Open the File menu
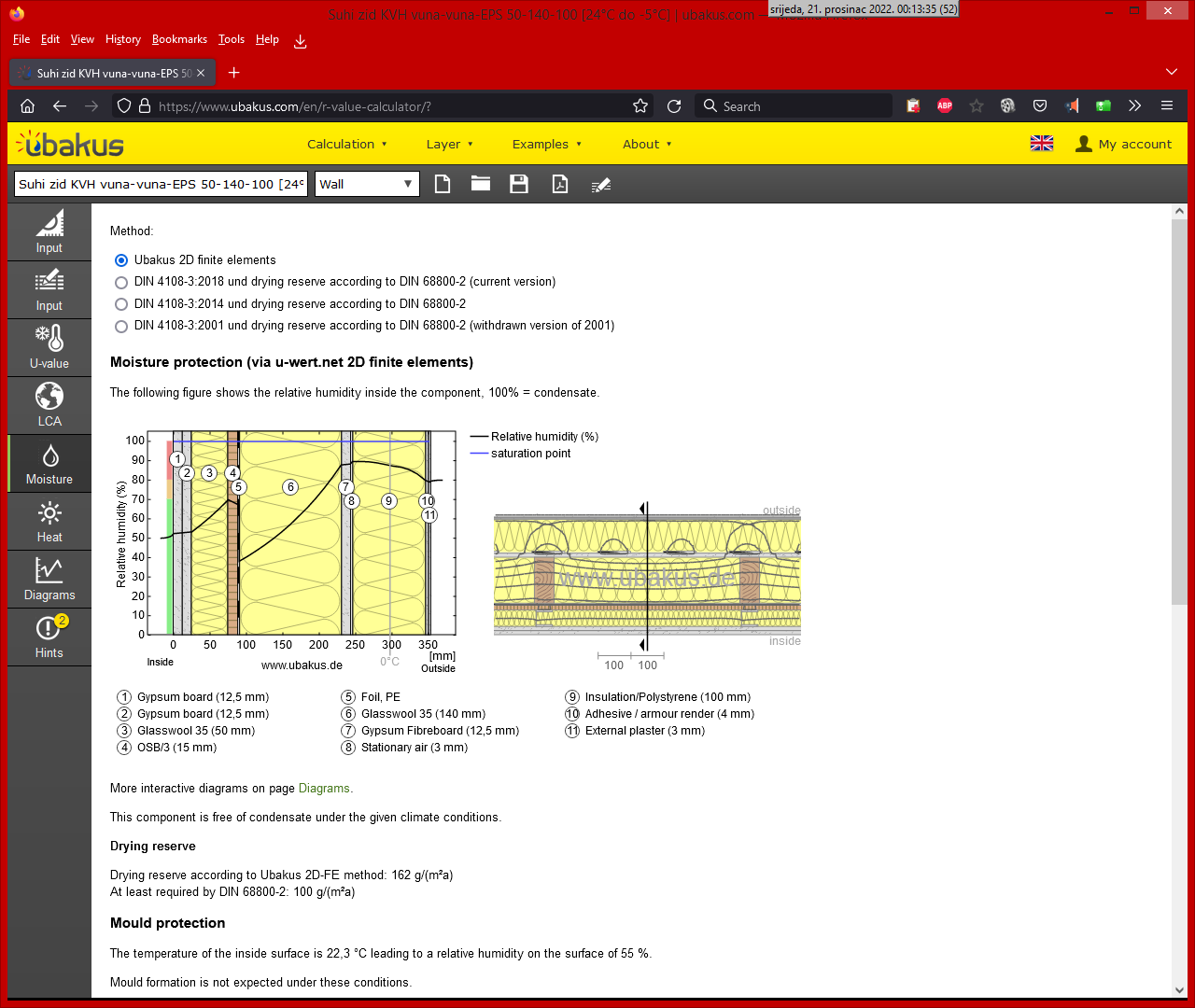 [x=21, y=39]
